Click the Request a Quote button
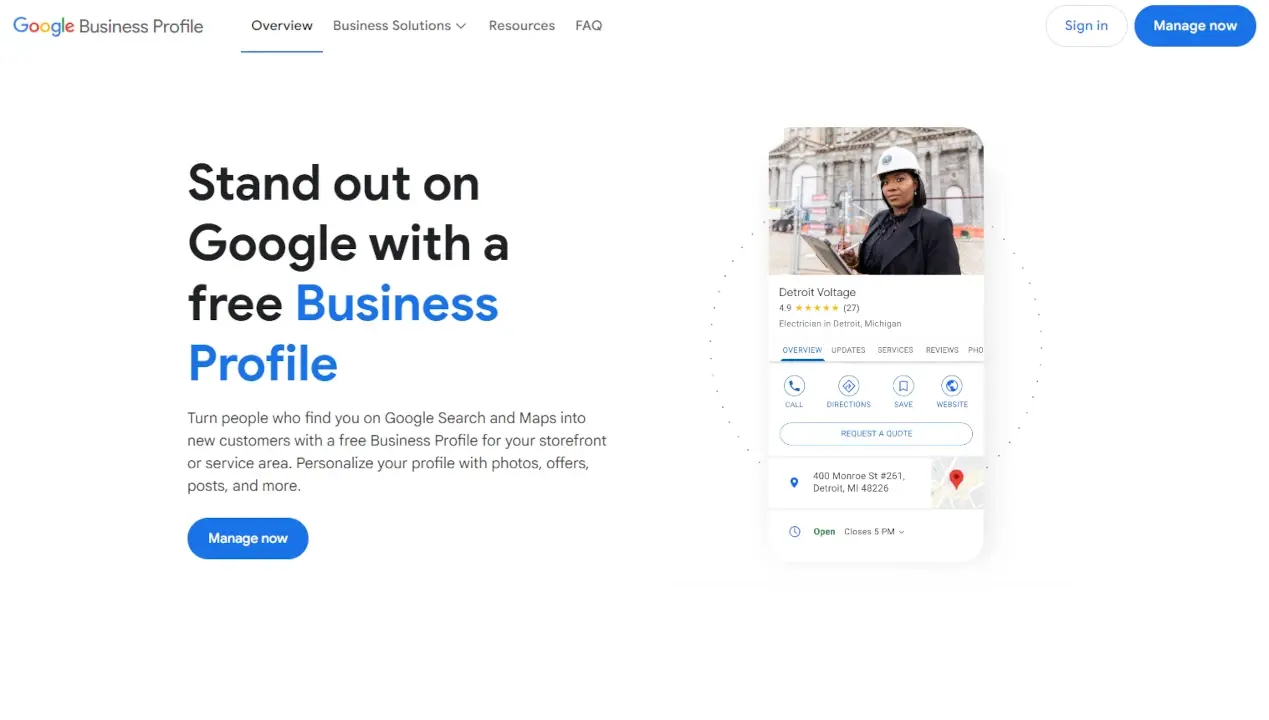 pos(876,434)
